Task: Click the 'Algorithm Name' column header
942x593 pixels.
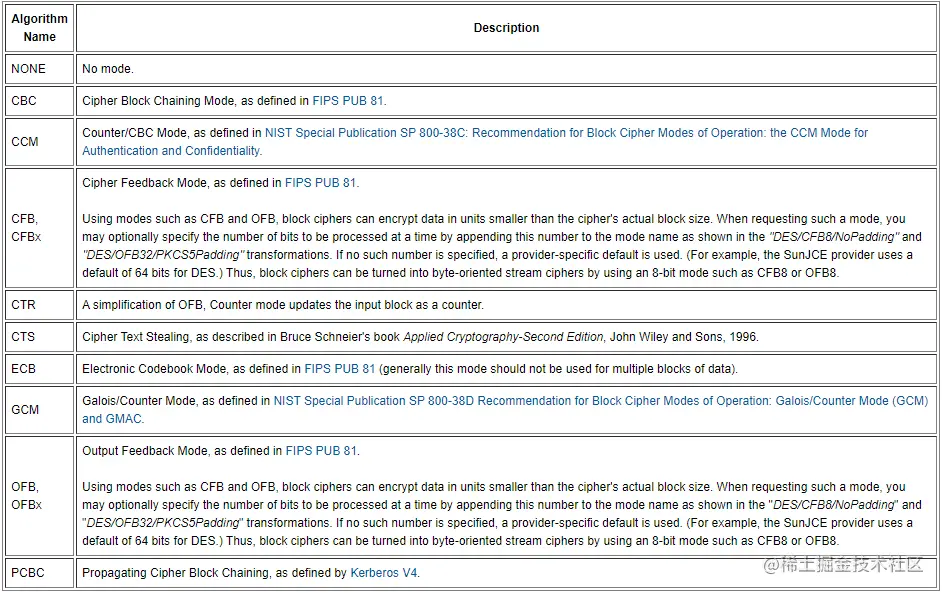Action: click(x=40, y=28)
